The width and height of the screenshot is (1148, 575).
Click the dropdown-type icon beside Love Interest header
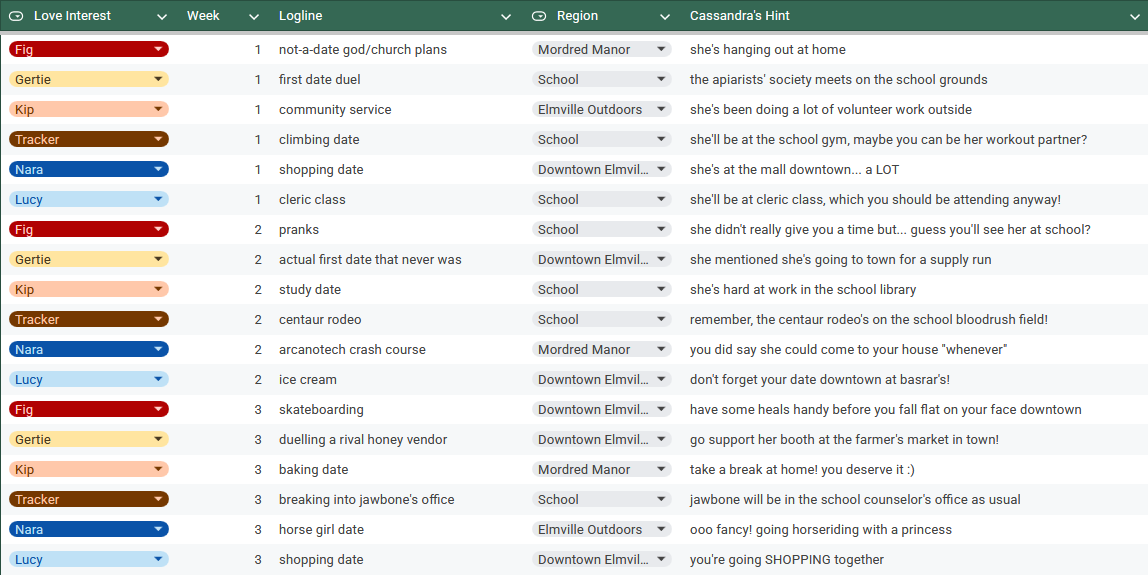coord(17,16)
